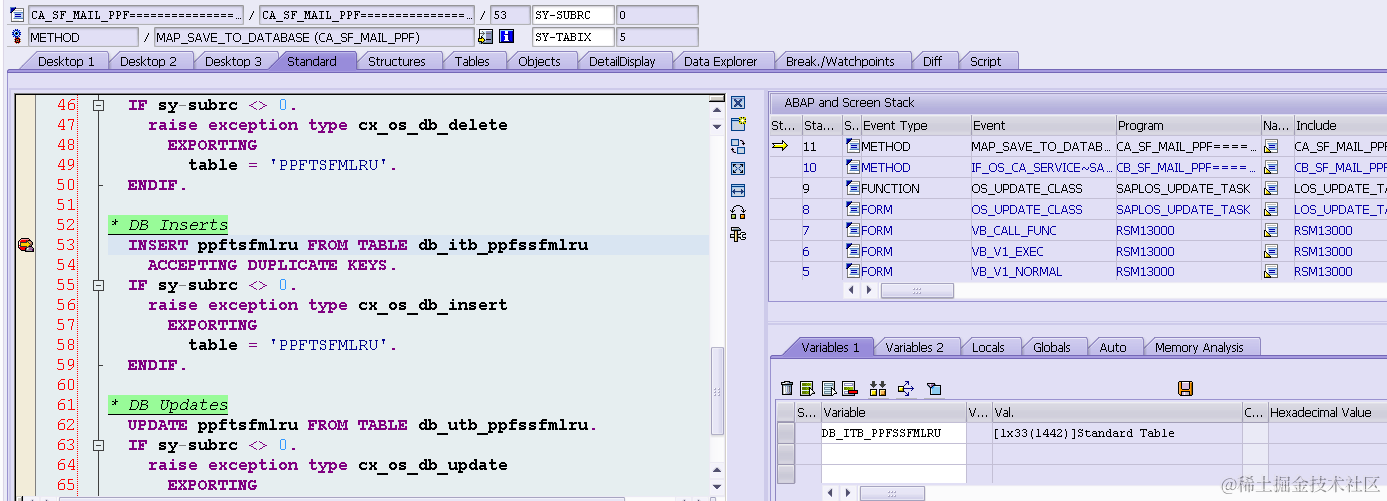The width and height of the screenshot is (1387, 501).
Task: Click the line number 53 field in header
Action: pyautogui.click(x=510, y=15)
